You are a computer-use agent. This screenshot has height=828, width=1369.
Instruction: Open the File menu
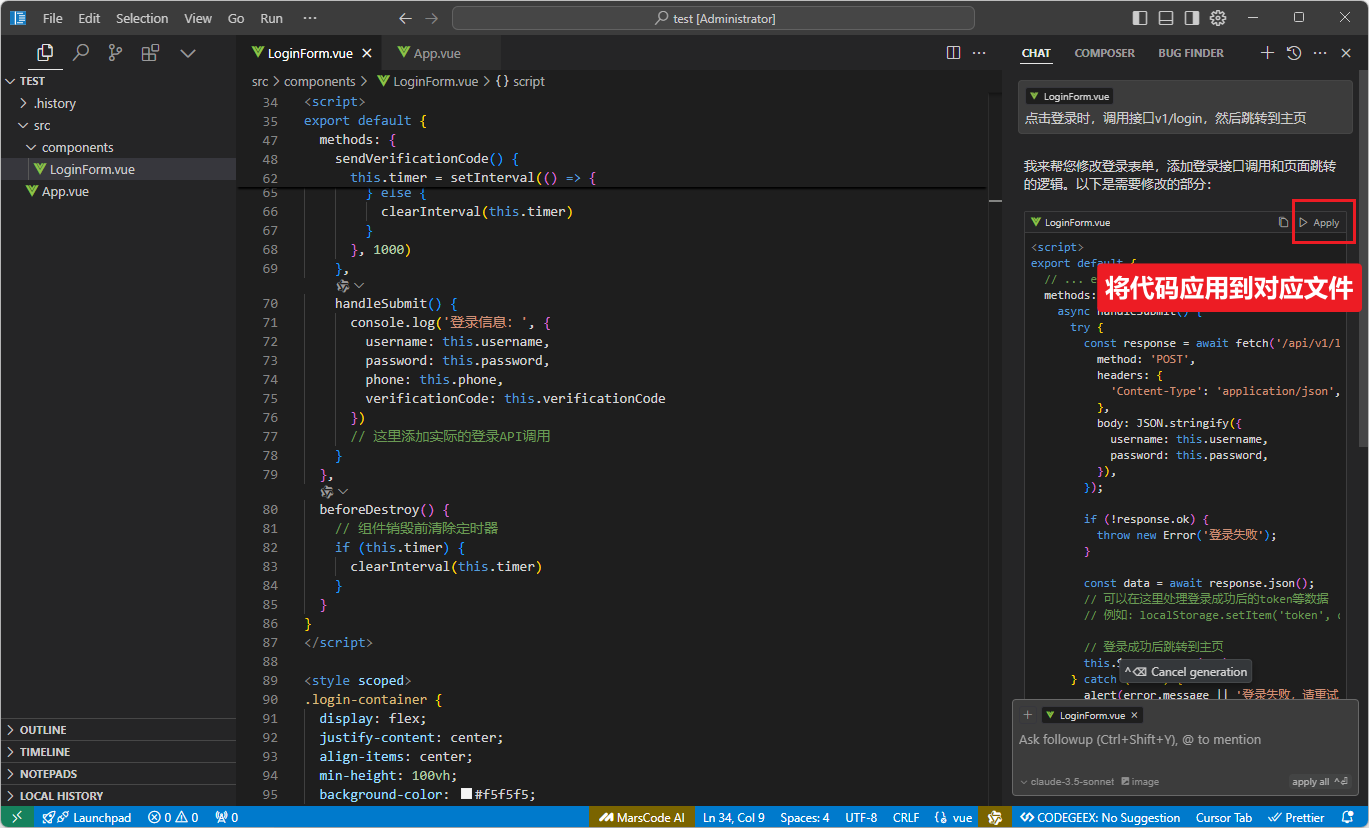coord(53,18)
